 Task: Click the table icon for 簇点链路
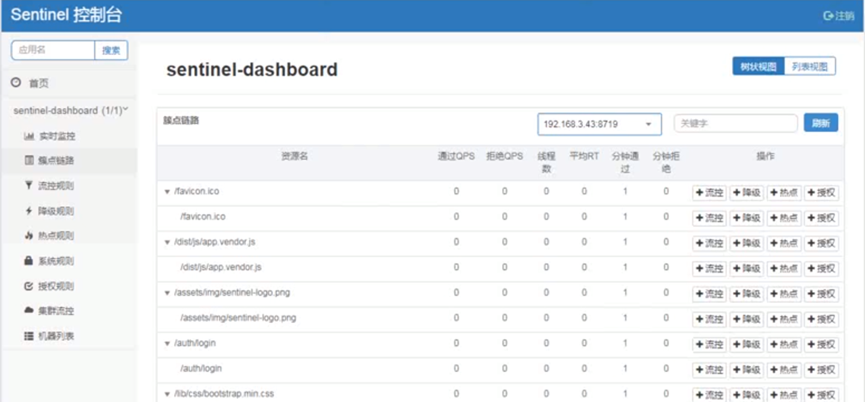29,160
